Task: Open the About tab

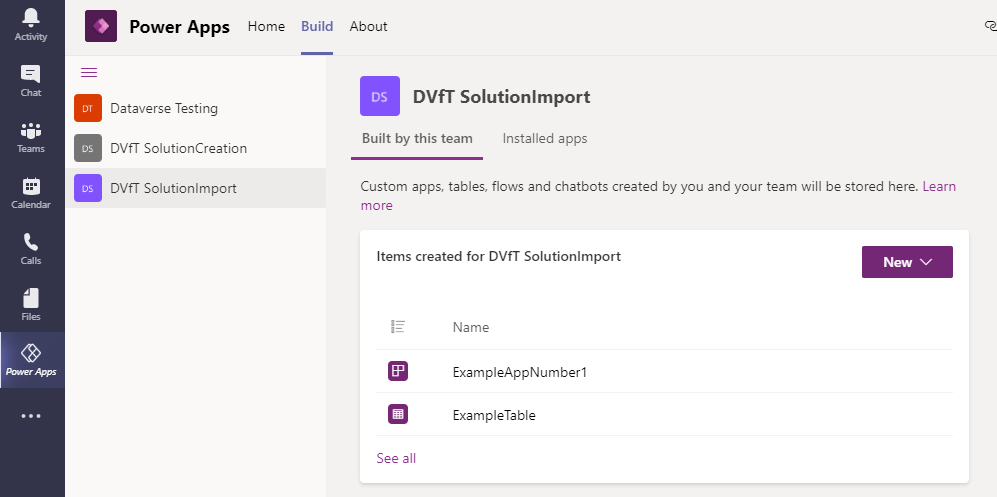Action: 368,26
